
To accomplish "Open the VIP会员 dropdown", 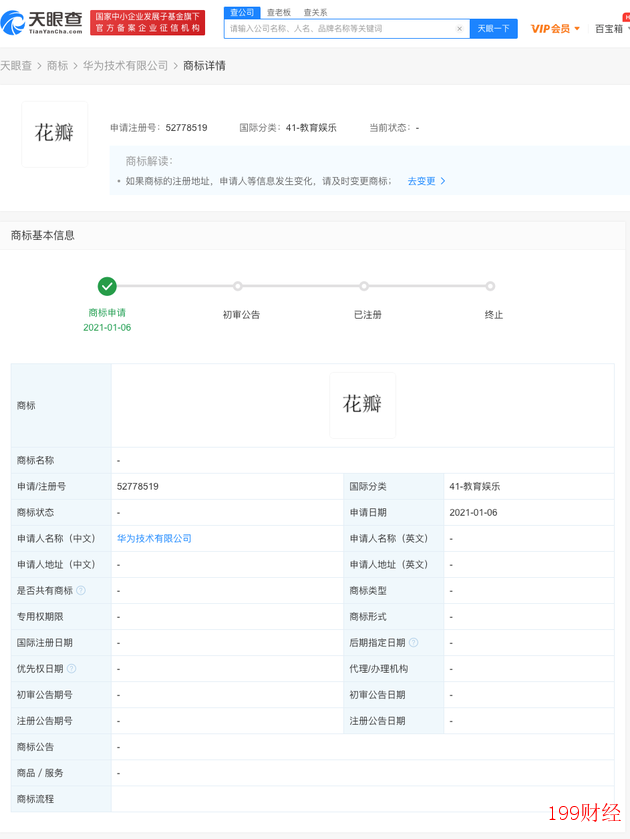I will click(x=555, y=29).
